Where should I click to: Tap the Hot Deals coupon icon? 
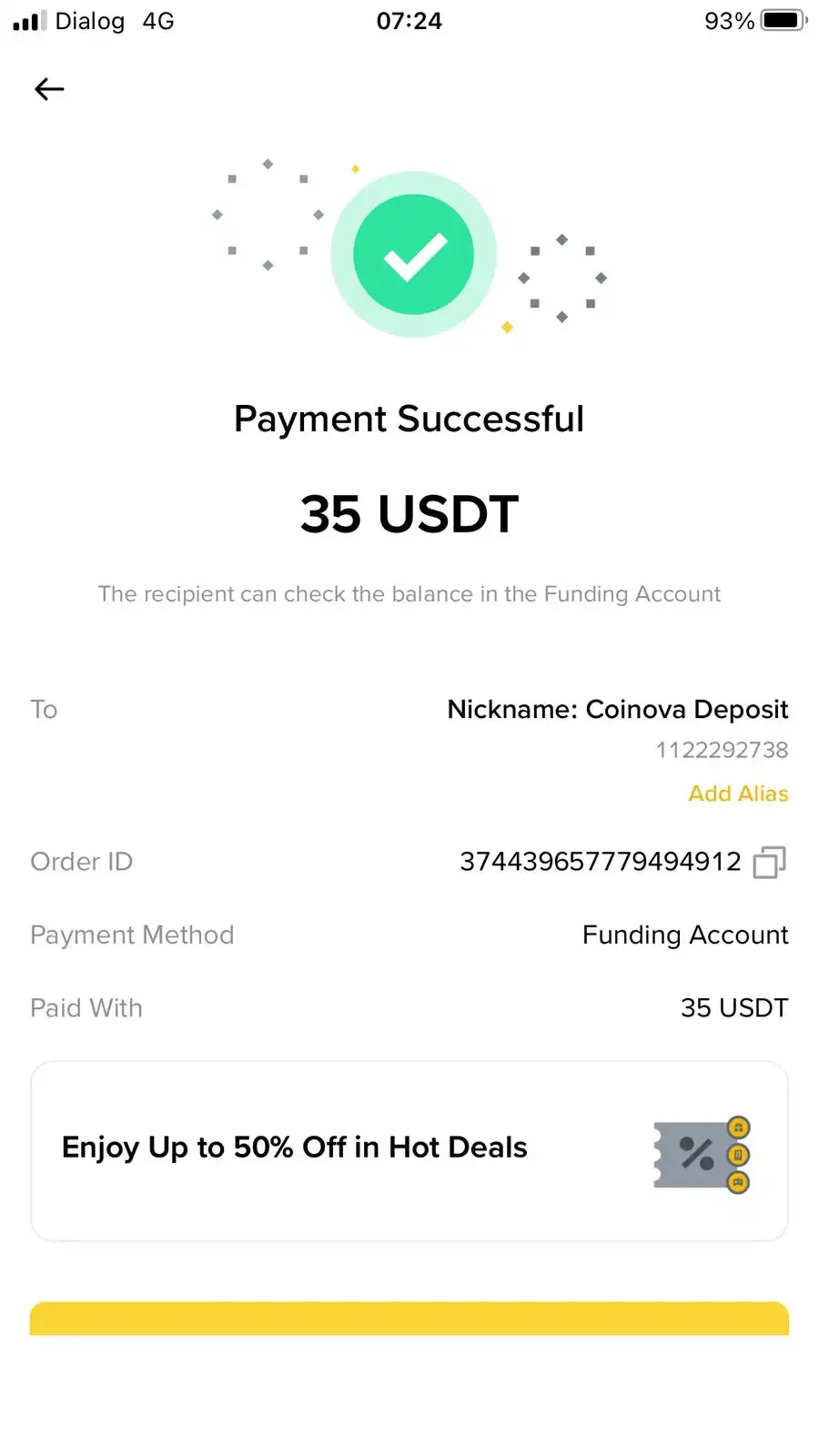click(701, 1155)
